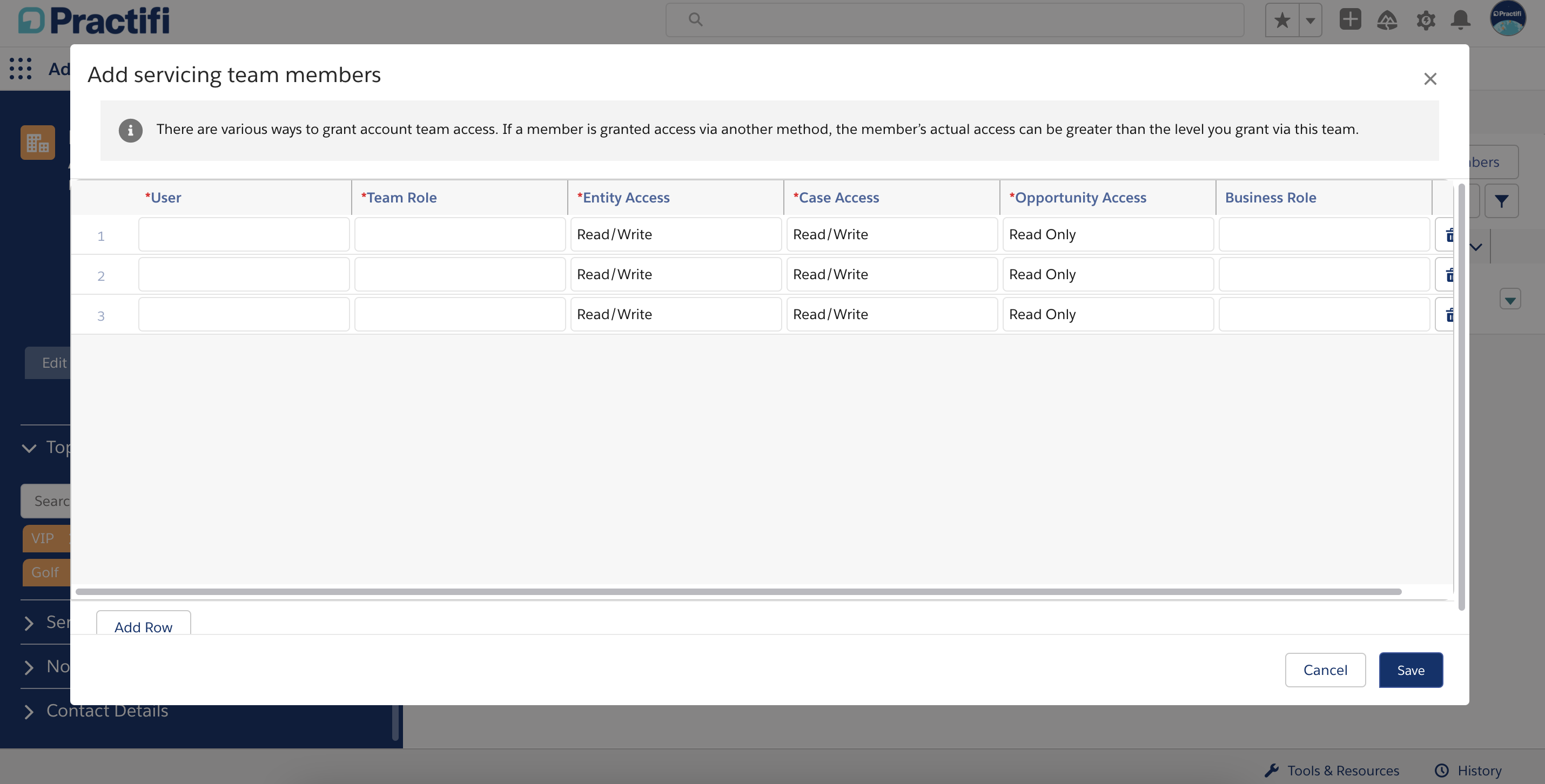The image size is (1545, 784).
Task: Click the User field in row 3
Action: point(244,314)
